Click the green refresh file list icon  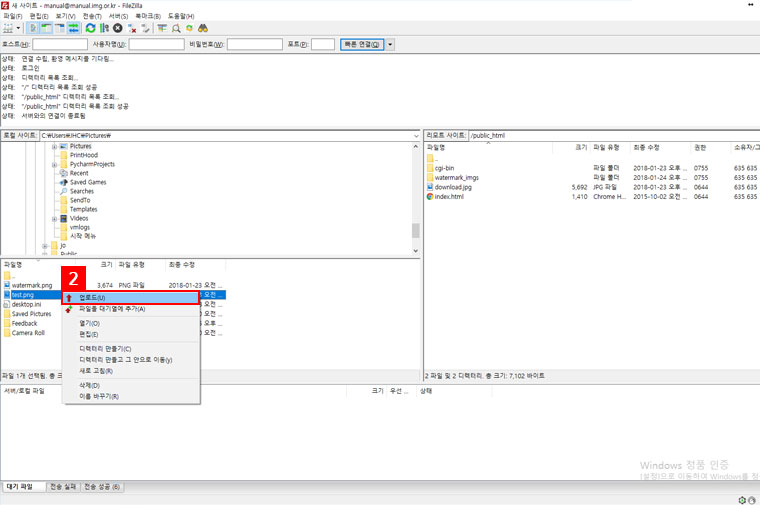91,29
